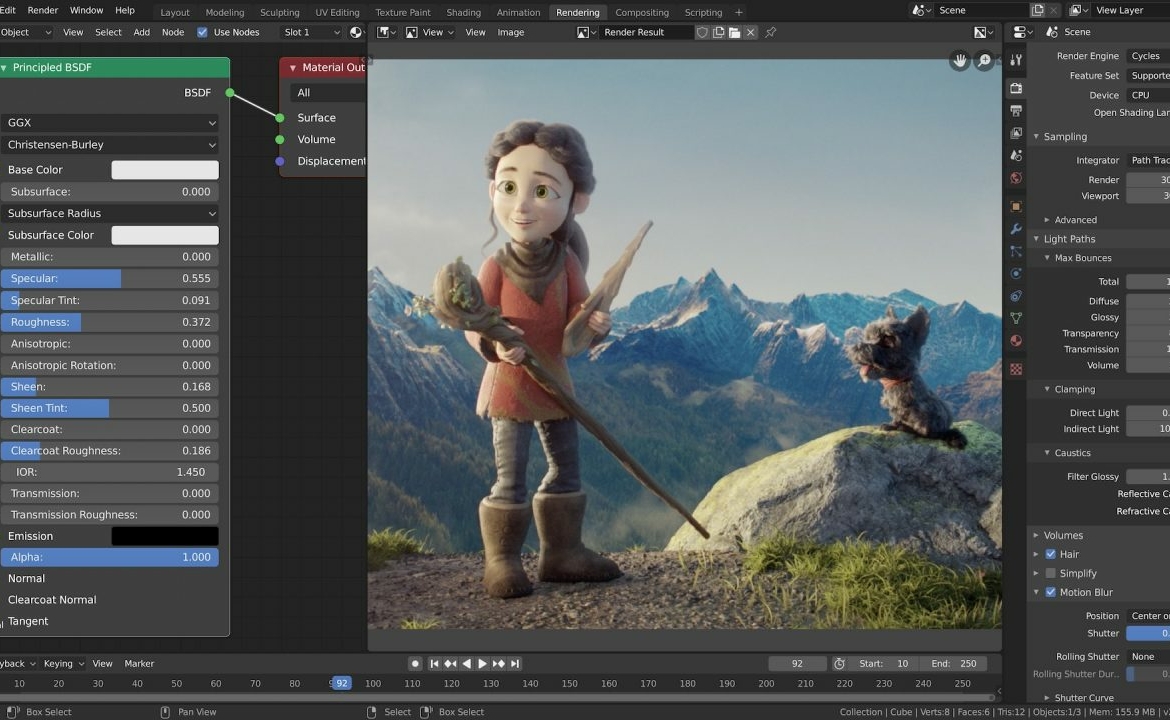Image resolution: width=1170 pixels, height=720 pixels.
Task: Click the Base Color swatch
Action: (164, 170)
